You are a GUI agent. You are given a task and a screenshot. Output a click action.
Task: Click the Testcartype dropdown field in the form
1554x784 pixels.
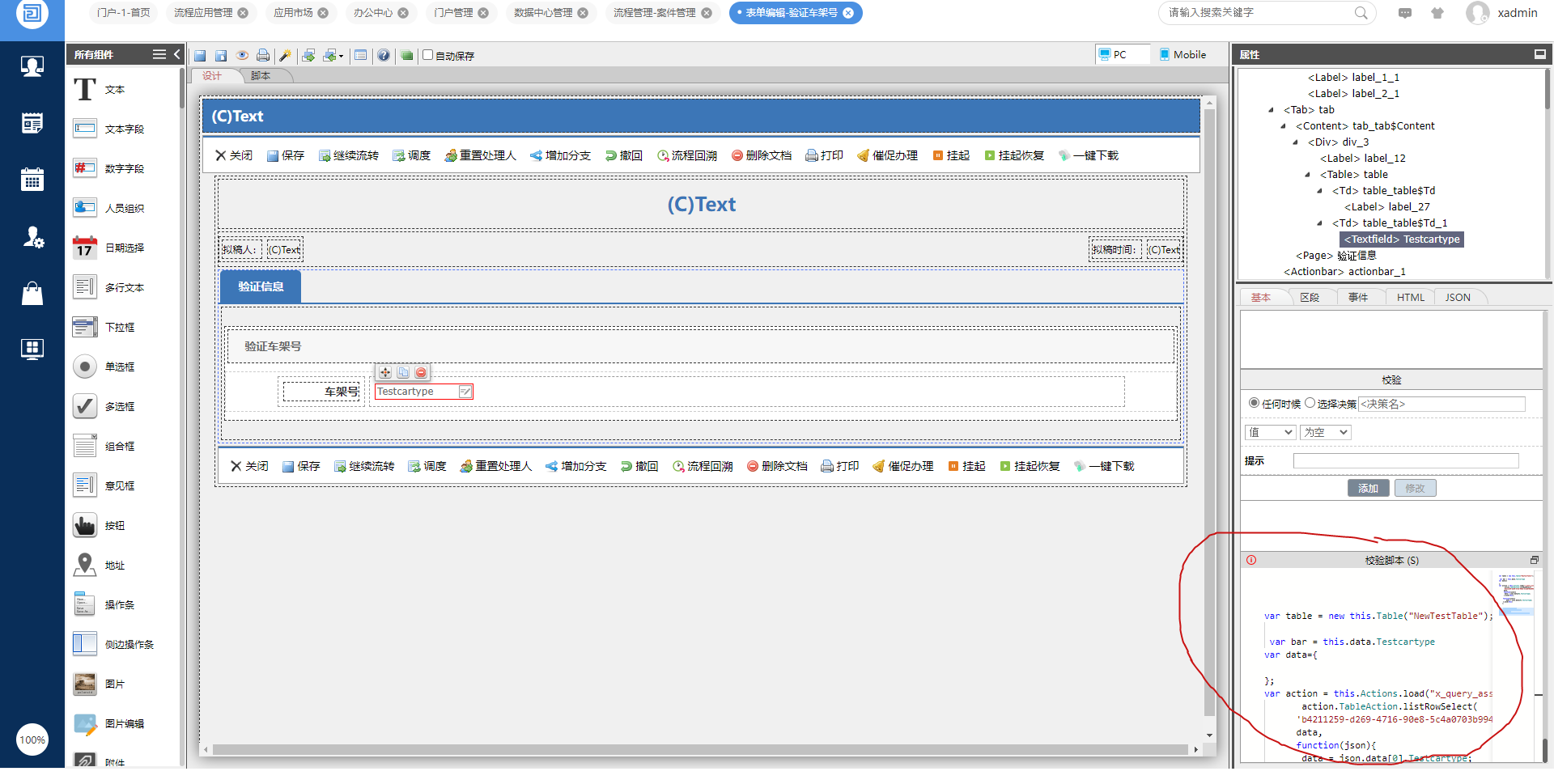424,392
